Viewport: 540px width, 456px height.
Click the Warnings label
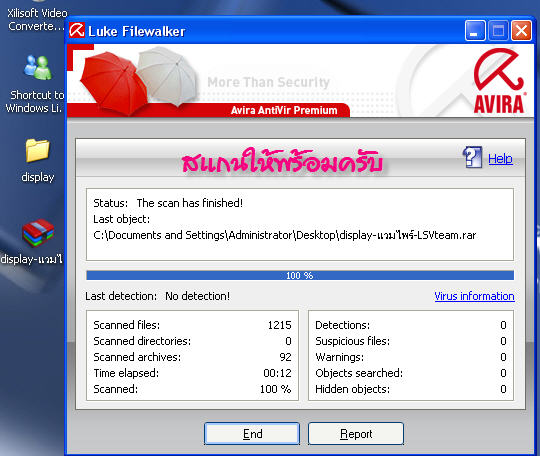[339, 357]
